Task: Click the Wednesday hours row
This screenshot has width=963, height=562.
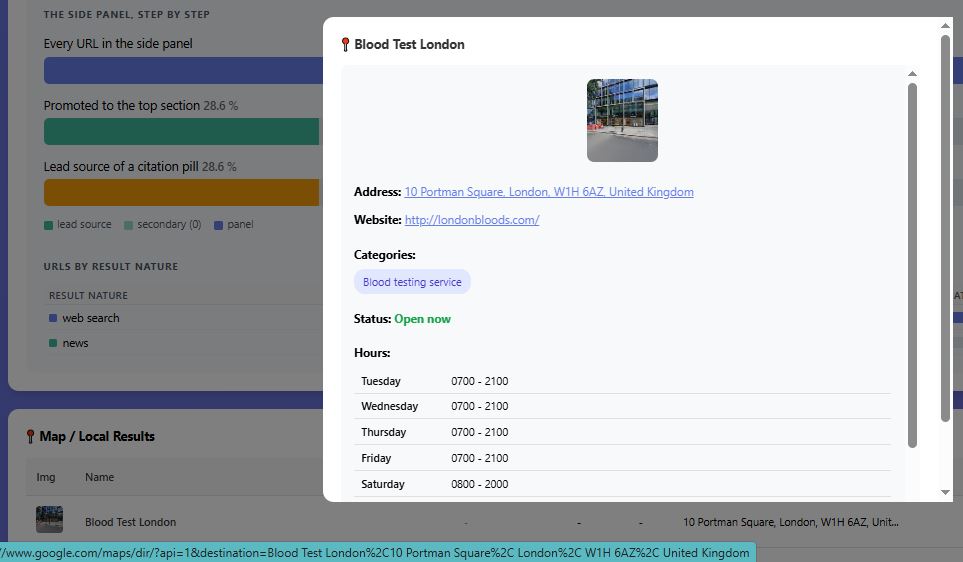Action: coord(622,407)
